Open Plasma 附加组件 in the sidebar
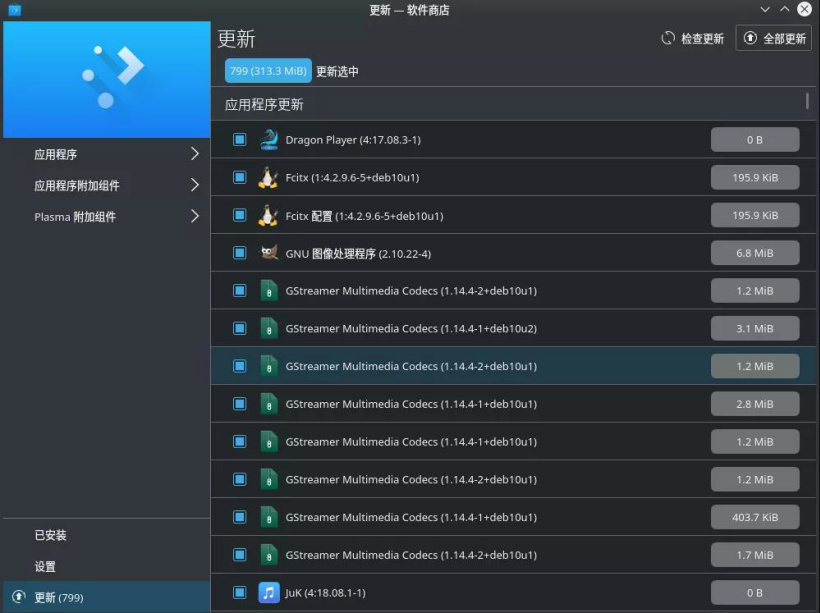The height and width of the screenshot is (613, 820). pos(107,217)
